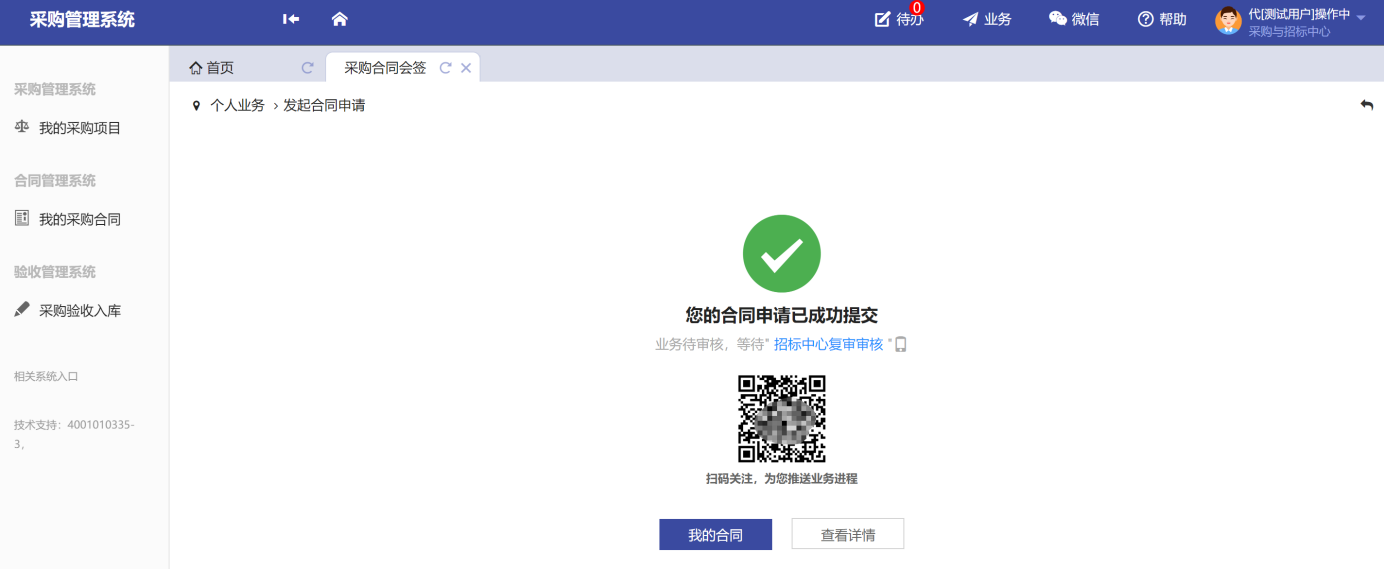Click the back arrow at top right
Image resolution: width=1384 pixels, height=569 pixels.
coord(1366,105)
